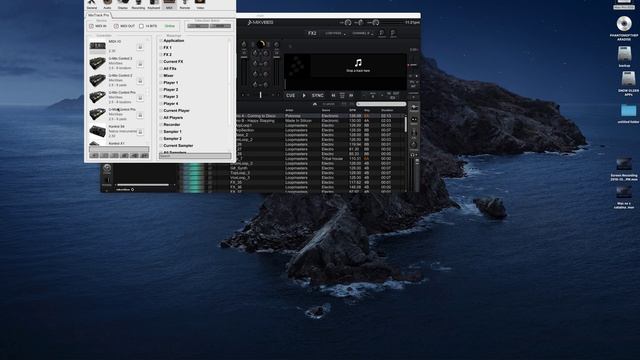This screenshot has width=640, height=360.
Task: Collapse the browser with the up chevron
Action: [315, 104]
